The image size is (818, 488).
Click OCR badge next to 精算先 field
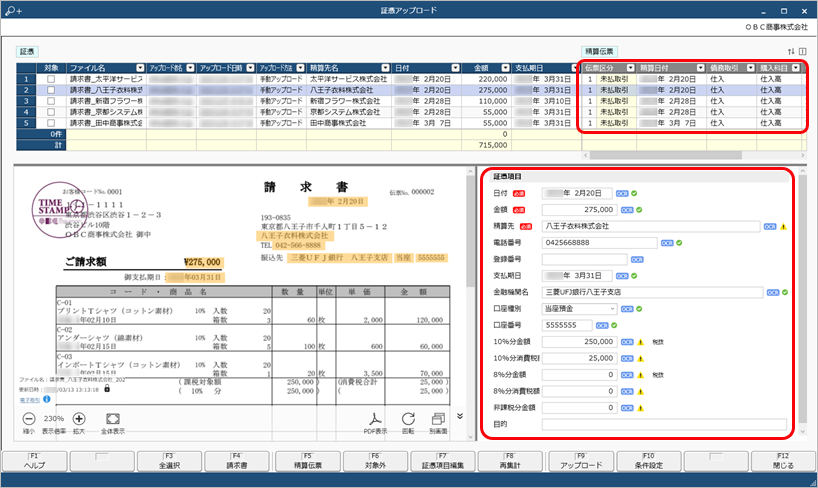pyautogui.click(x=770, y=227)
